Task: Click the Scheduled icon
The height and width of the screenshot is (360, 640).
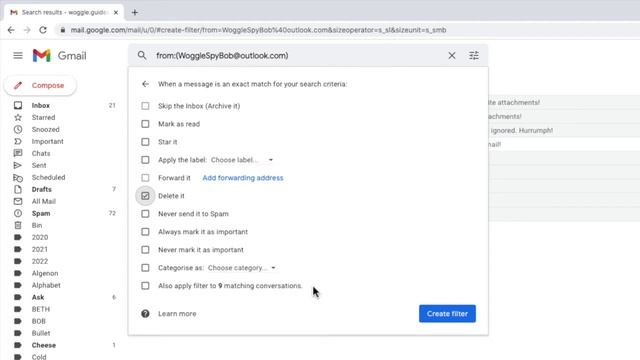Action: click(x=18, y=178)
